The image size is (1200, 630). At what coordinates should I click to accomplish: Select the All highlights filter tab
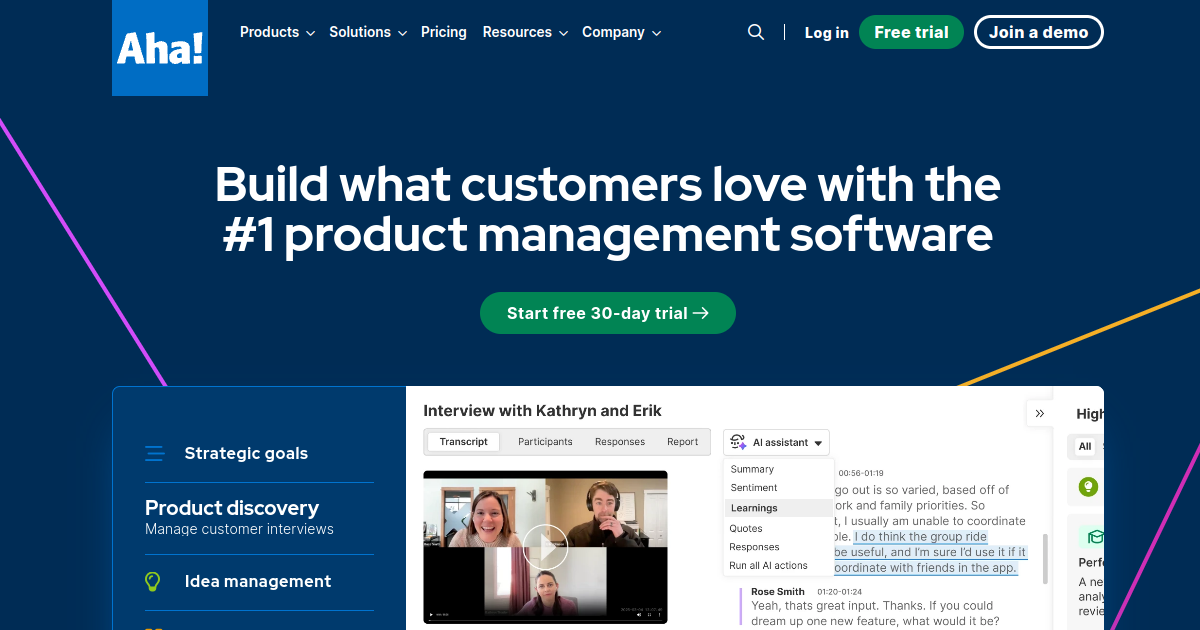coord(1085,447)
